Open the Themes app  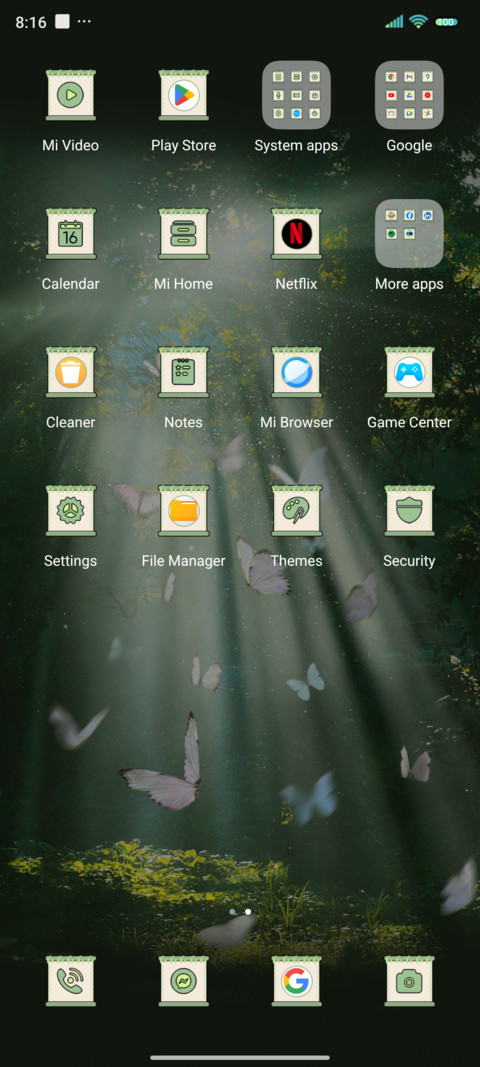coord(296,511)
